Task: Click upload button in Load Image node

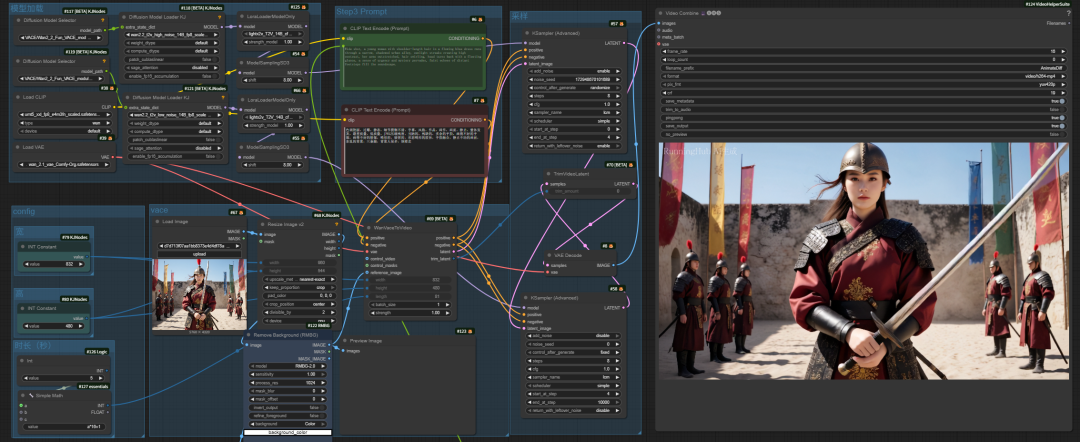Action: tap(200, 253)
